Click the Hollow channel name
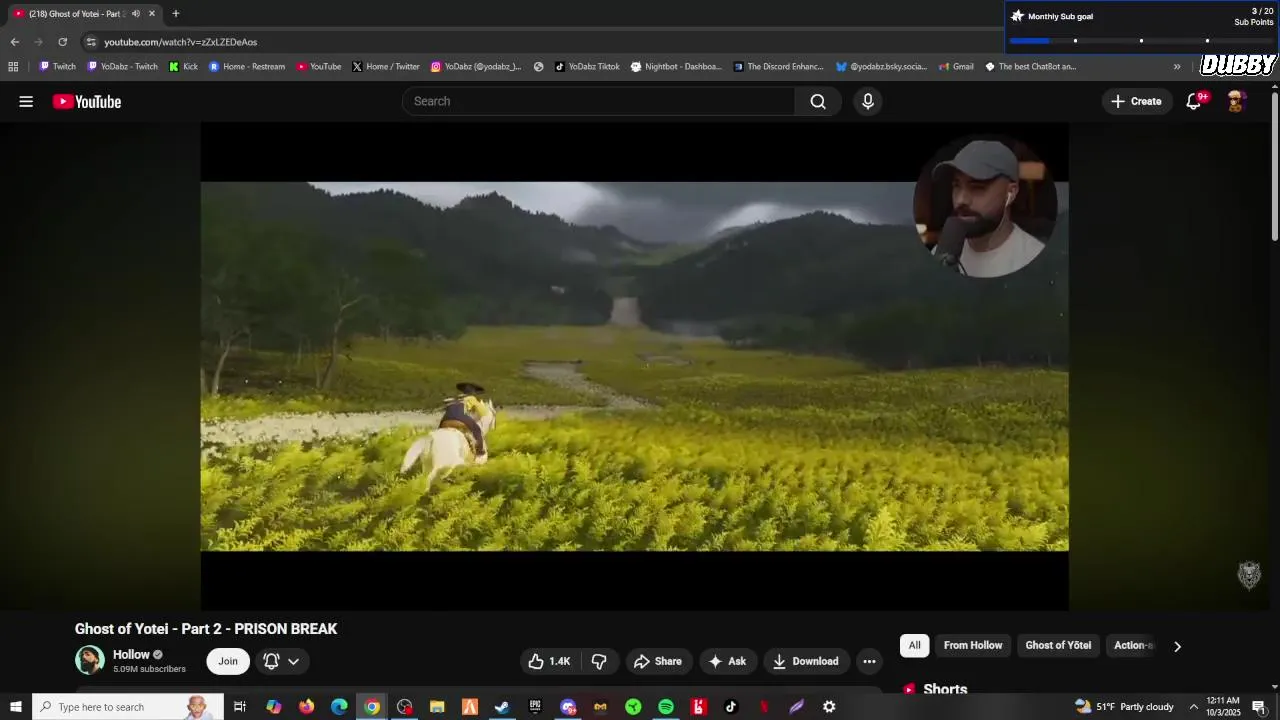The height and width of the screenshot is (720, 1280). [131, 654]
